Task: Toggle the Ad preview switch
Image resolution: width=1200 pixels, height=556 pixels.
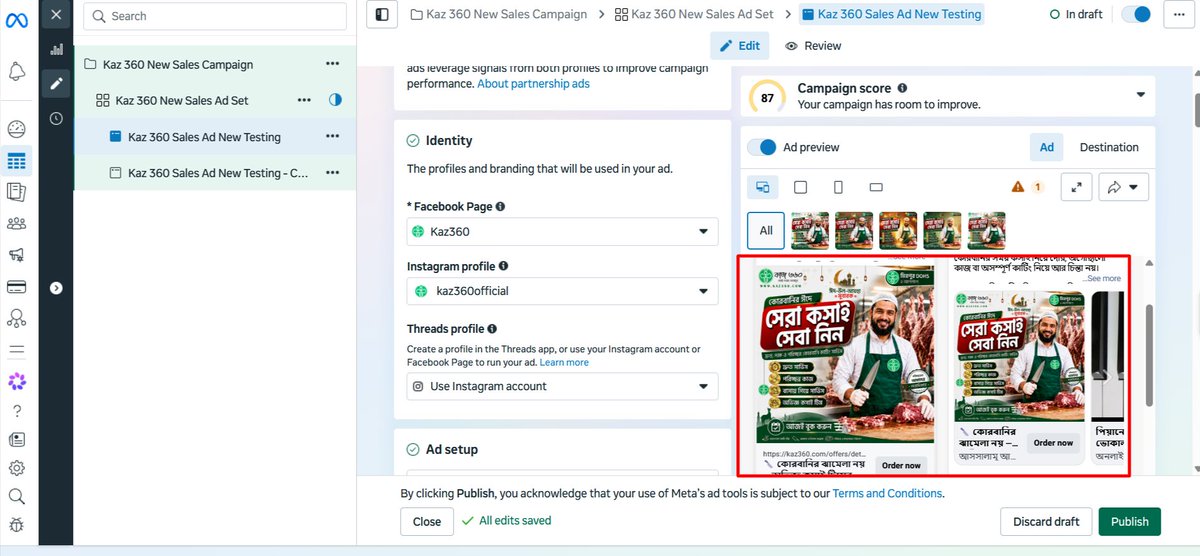Action: [763, 147]
